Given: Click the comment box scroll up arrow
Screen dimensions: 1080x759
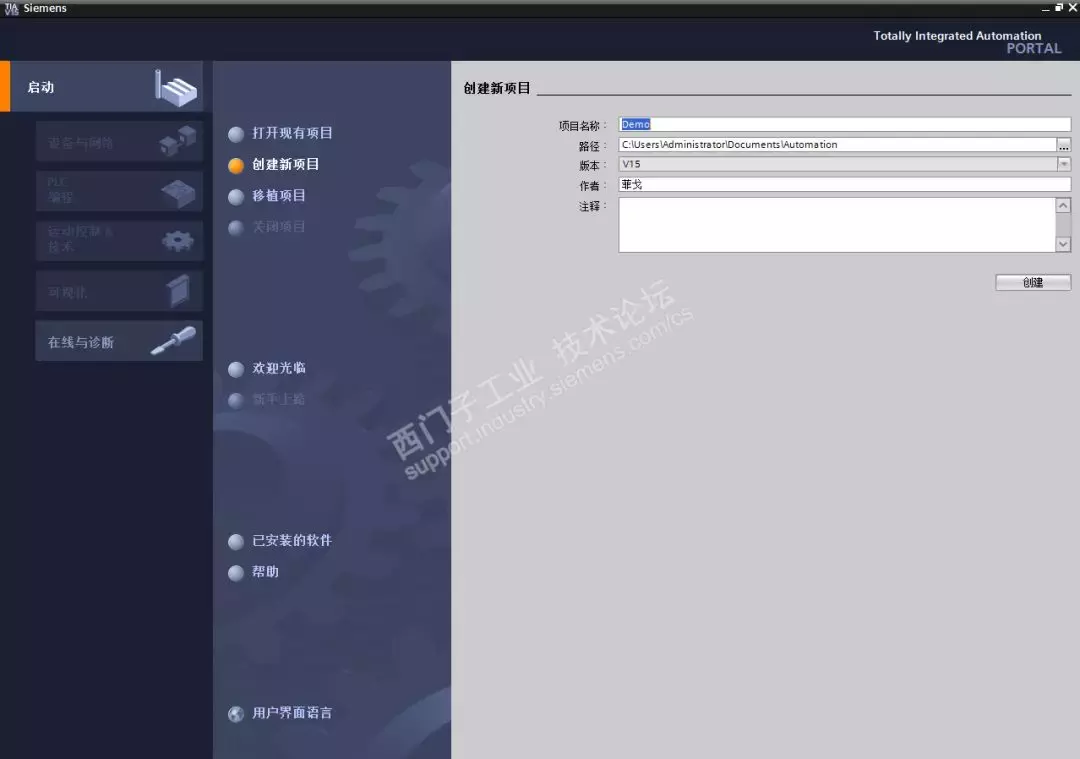Looking at the screenshot, I should [1063, 205].
